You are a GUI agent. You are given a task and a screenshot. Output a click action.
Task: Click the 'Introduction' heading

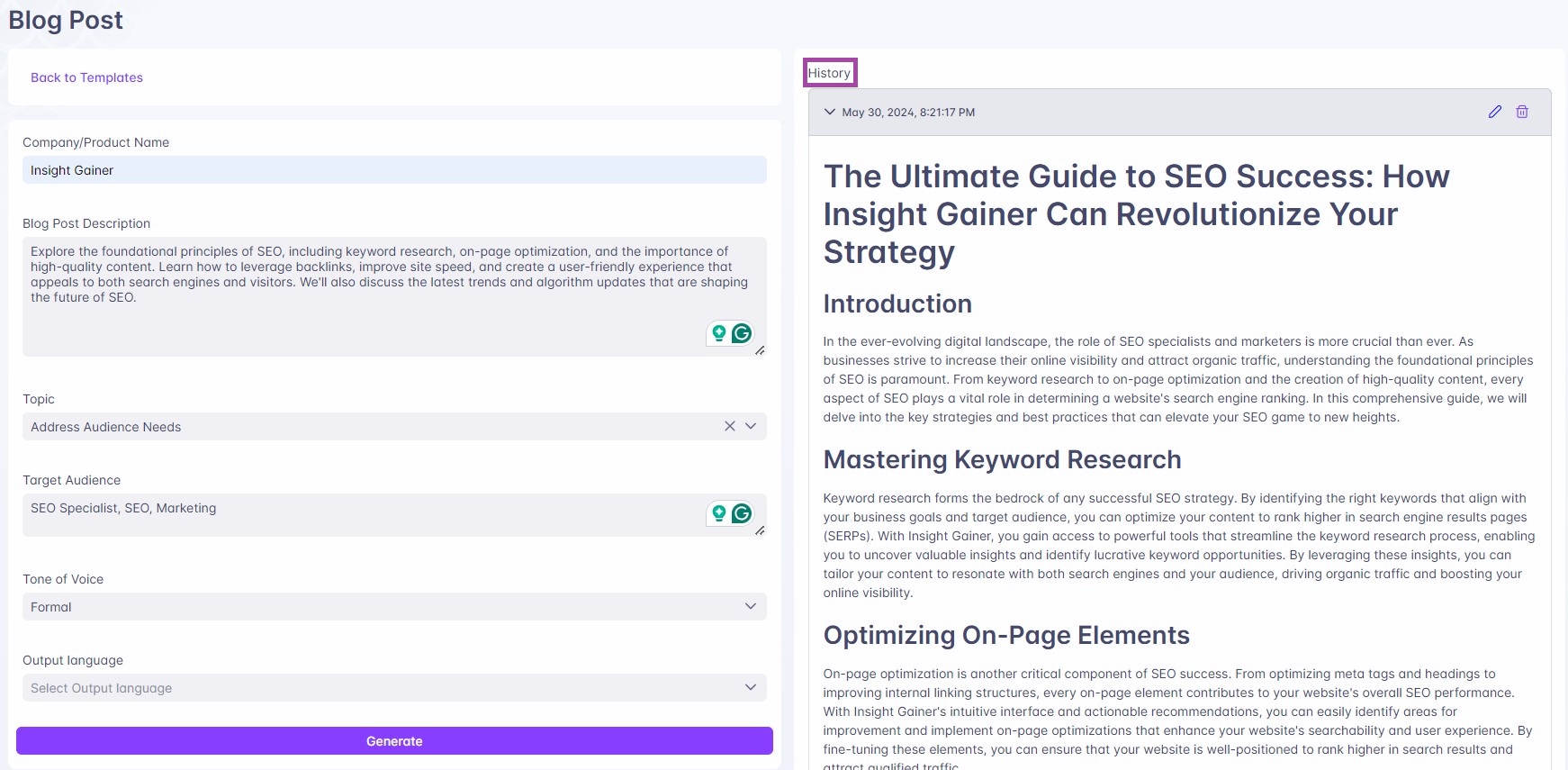coord(897,303)
